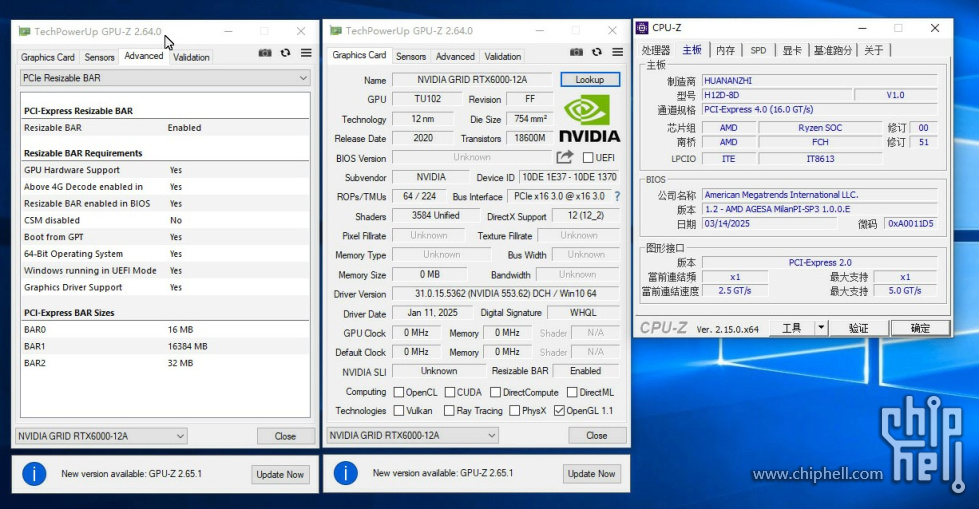Open CPU-Z 基准跑分 tab
The image size is (979, 509).
point(833,50)
